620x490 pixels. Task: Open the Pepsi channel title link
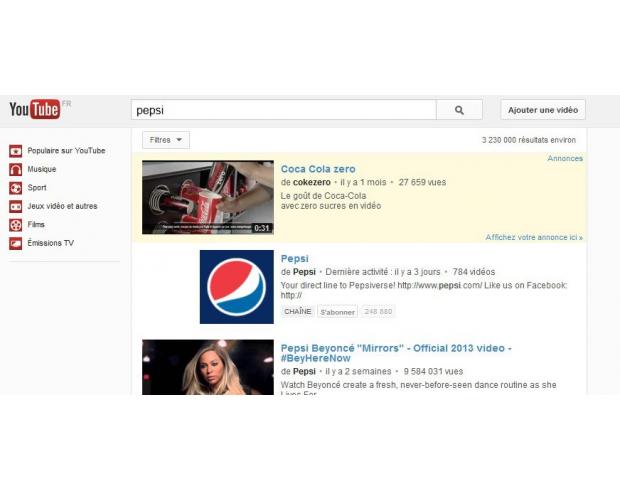click(x=295, y=259)
